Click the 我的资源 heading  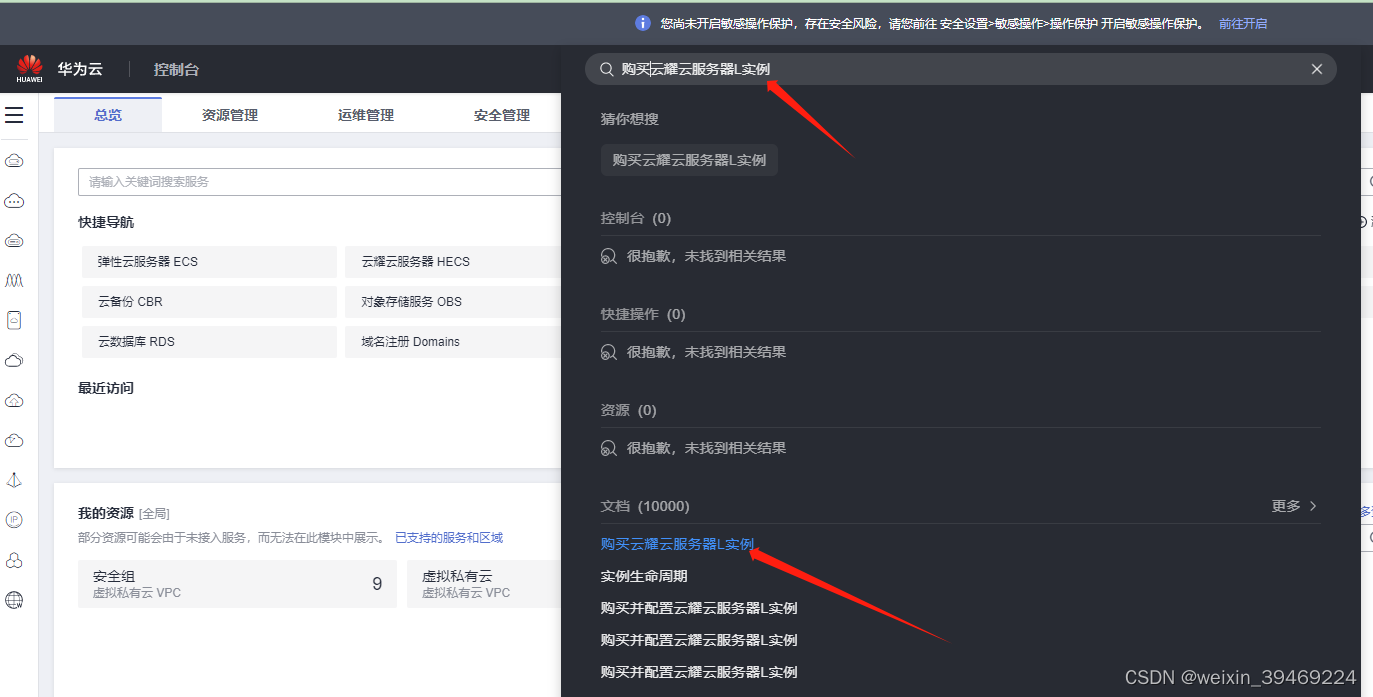tap(106, 513)
